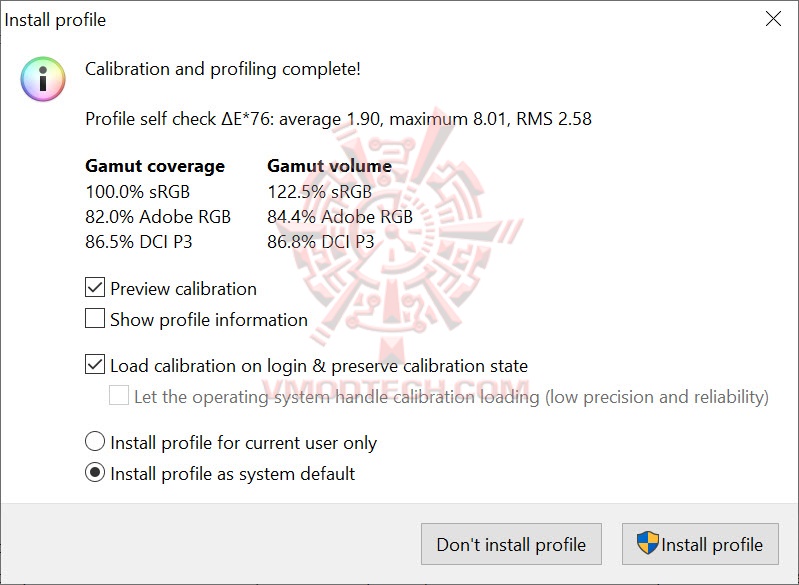Click the colorful info icon
Screen dimensions: 799x585
point(43,79)
